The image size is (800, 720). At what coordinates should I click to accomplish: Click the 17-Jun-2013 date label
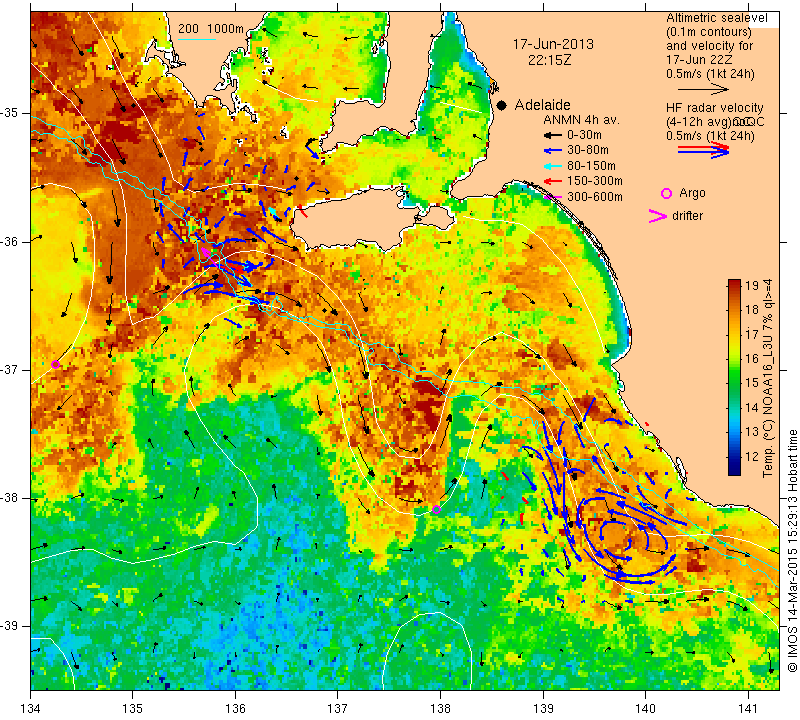(553, 44)
